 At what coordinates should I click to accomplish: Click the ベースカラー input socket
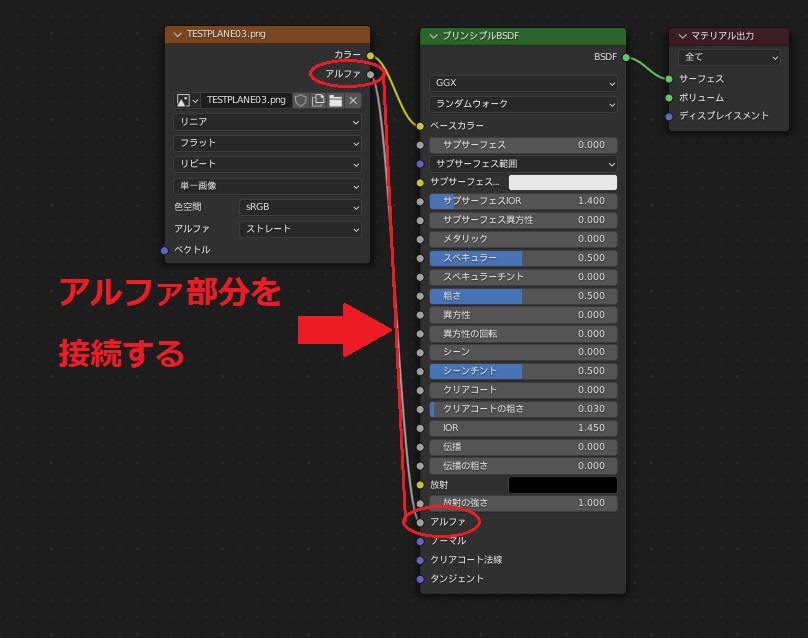coord(420,126)
